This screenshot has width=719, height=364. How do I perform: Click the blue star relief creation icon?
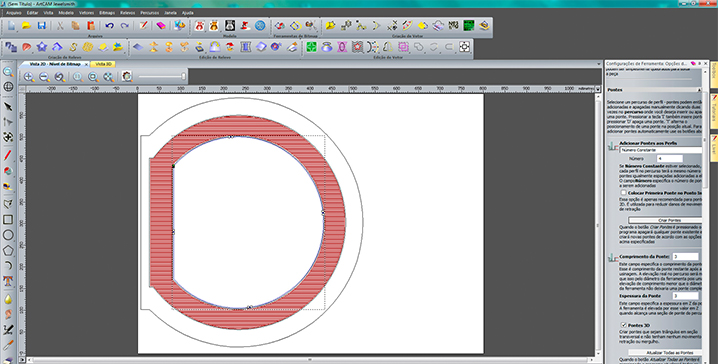(42, 47)
